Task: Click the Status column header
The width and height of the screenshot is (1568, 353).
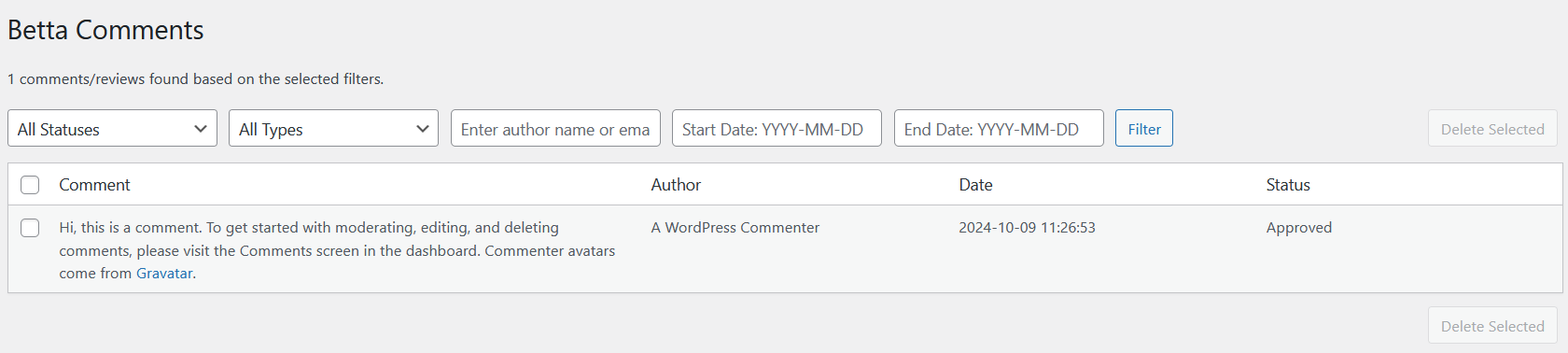Action: click(1288, 185)
